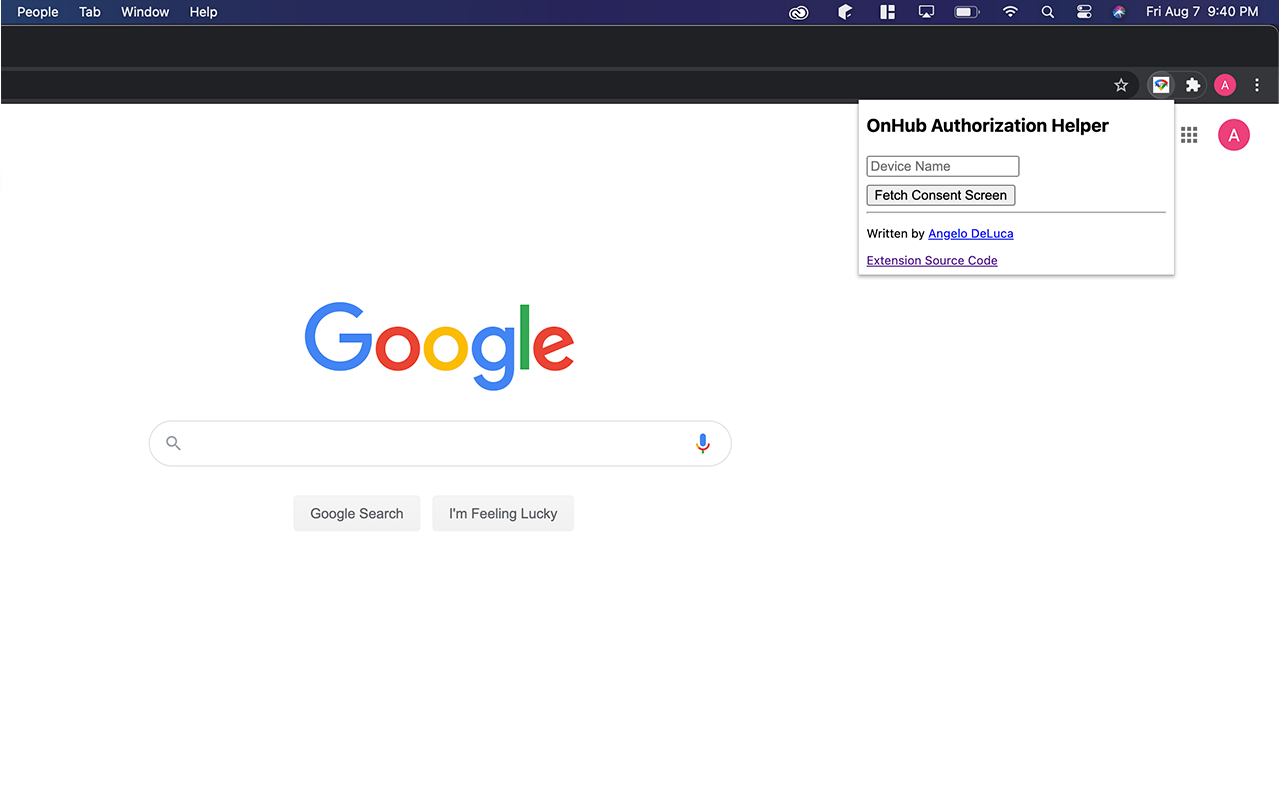
Task: Click I'm Feeling Lucky button
Action: tap(503, 513)
